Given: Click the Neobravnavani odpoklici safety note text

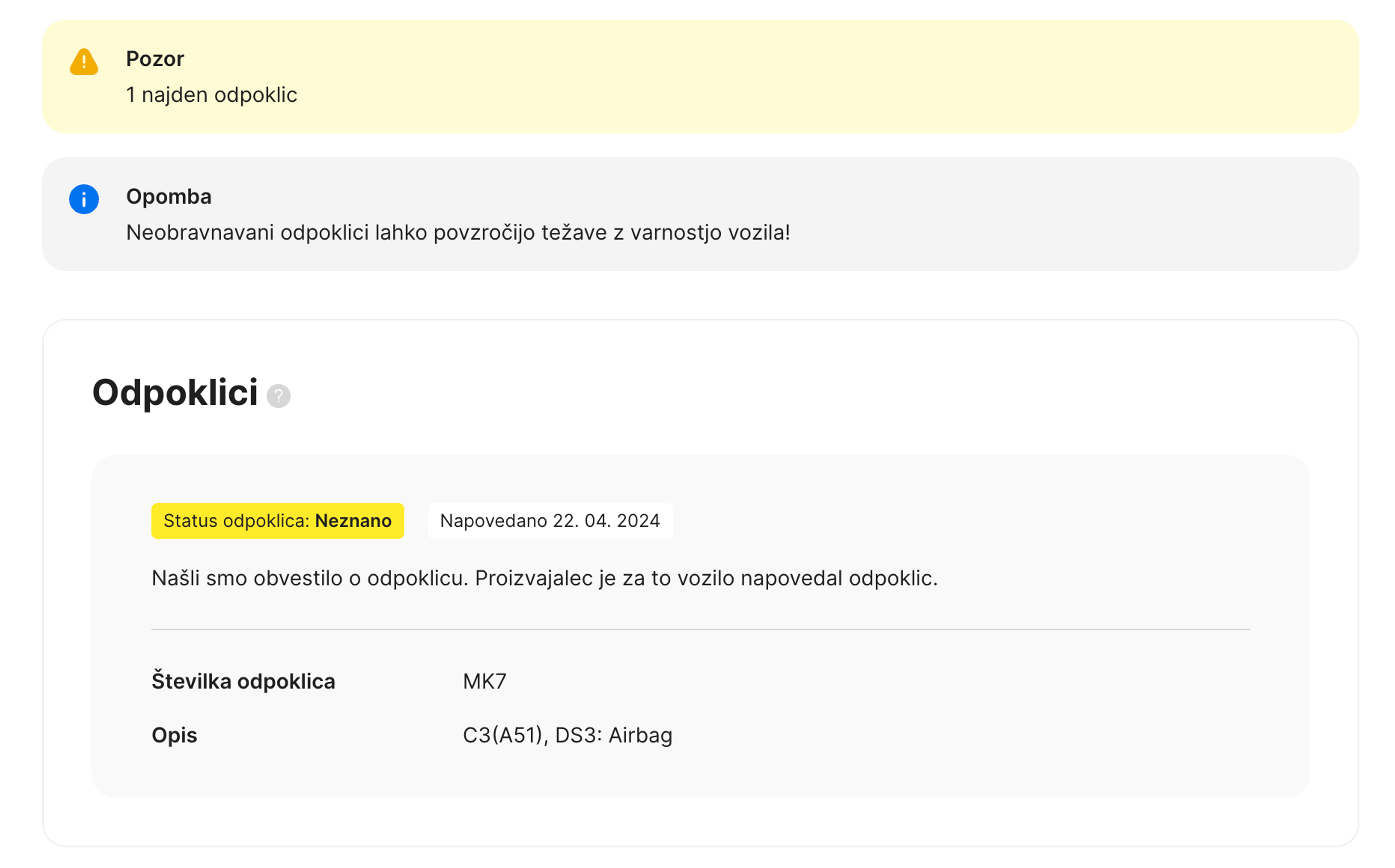Looking at the screenshot, I should click(x=457, y=232).
